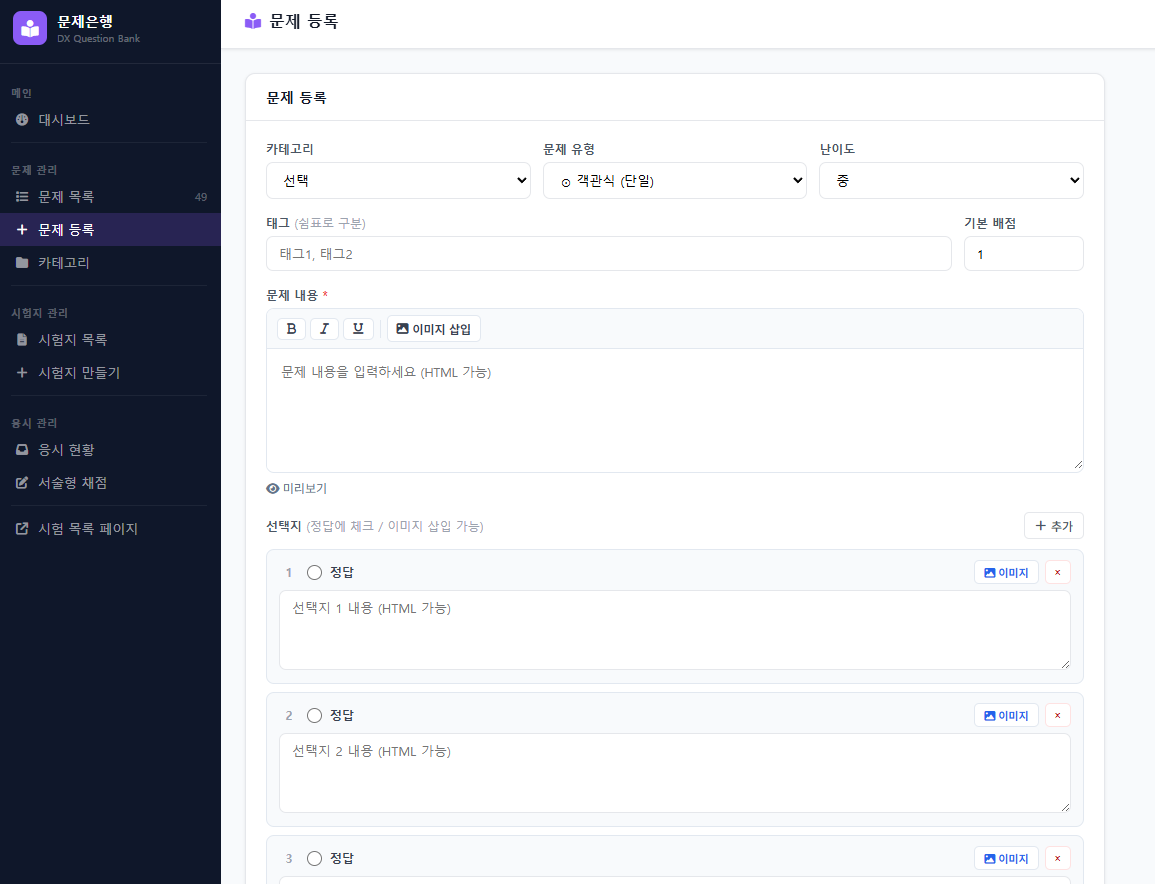Remove choice 1 with red X

1058,572
